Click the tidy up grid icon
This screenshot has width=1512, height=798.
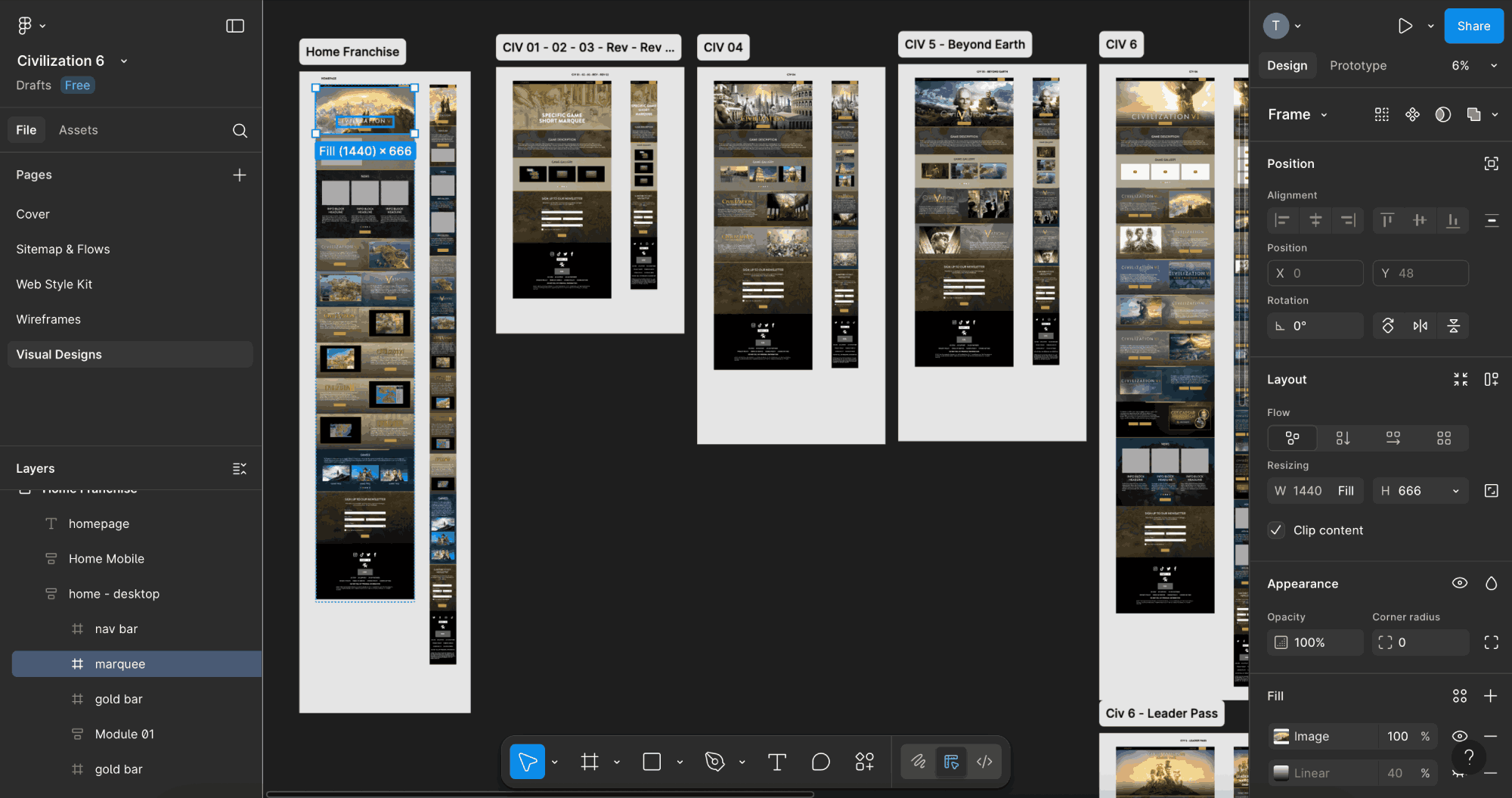pos(1382,114)
